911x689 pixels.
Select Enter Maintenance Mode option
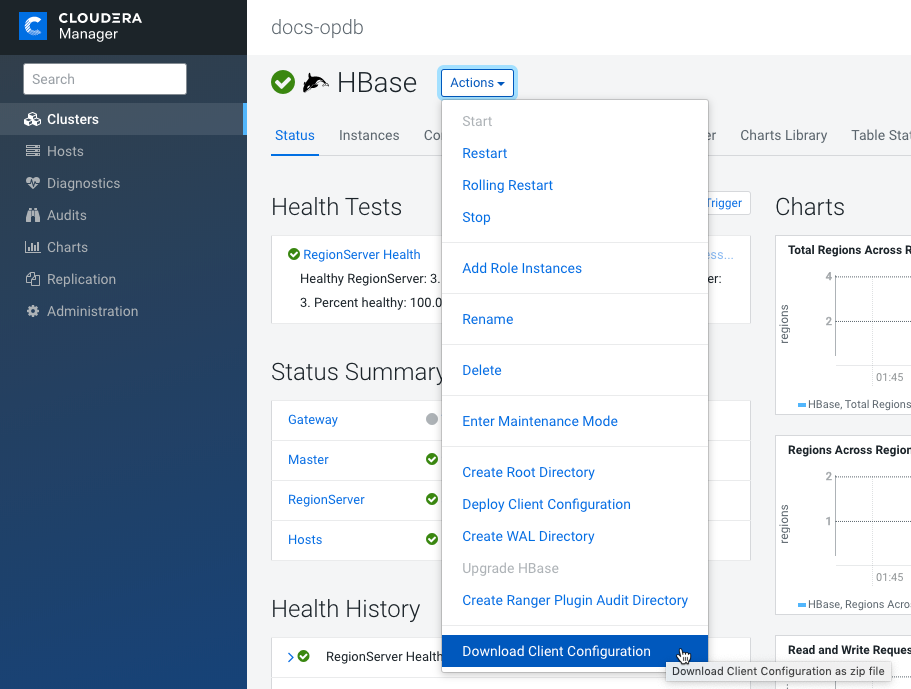pyautogui.click(x=539, y=421)
